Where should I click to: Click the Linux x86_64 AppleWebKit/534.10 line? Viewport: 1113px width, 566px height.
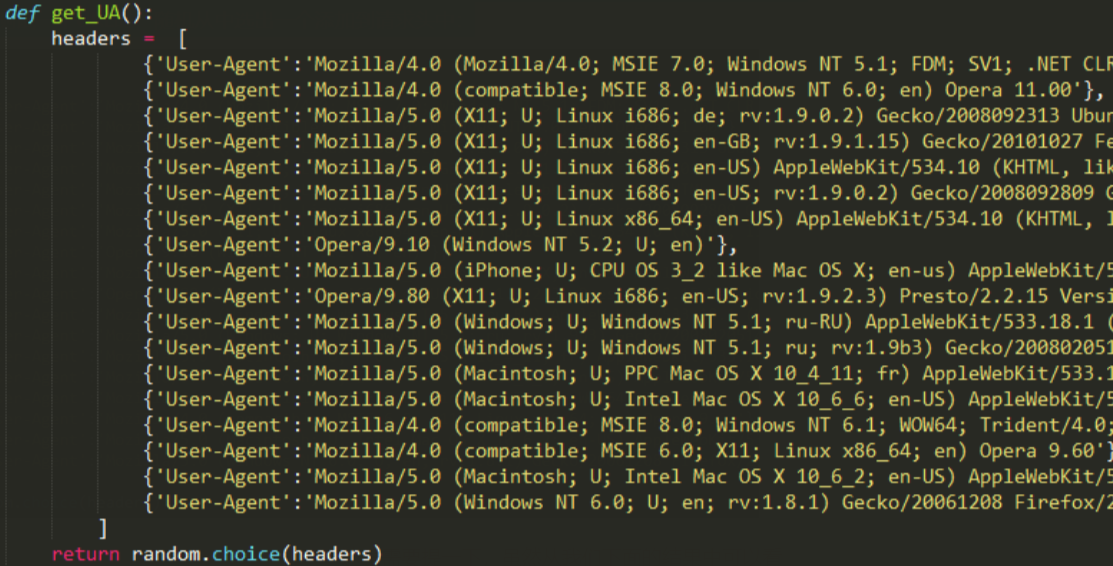pos(627,219)
